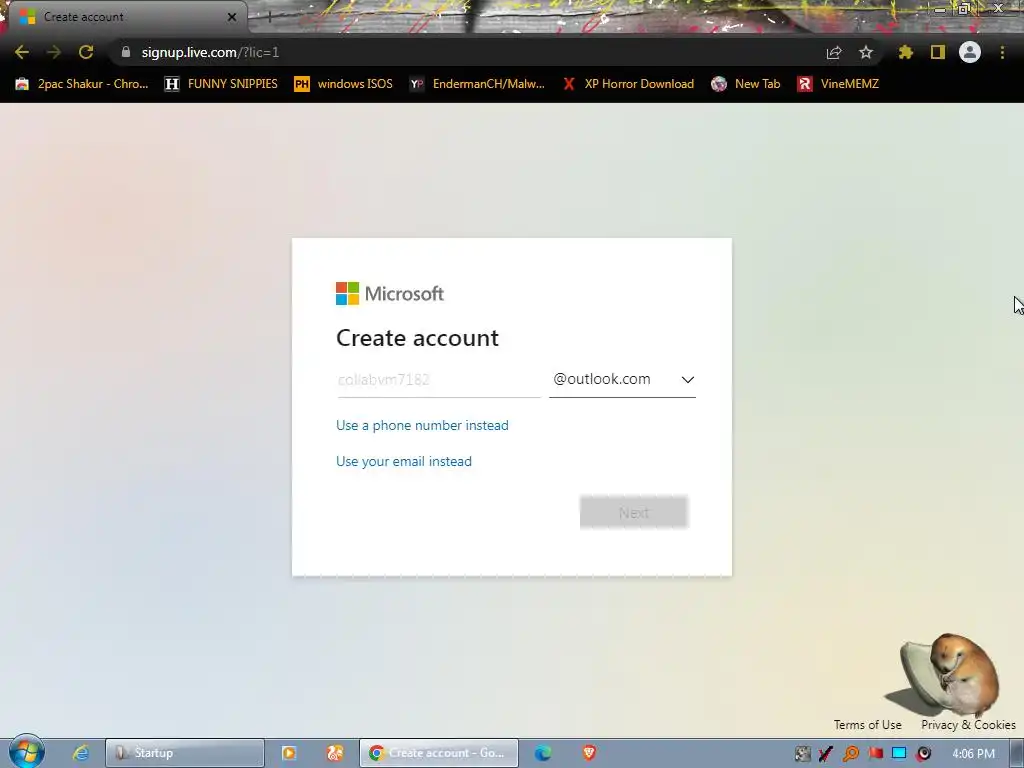The image size is (1024, 768).
Task: Open the New Tab bookmark
Action: click(746, 84)
